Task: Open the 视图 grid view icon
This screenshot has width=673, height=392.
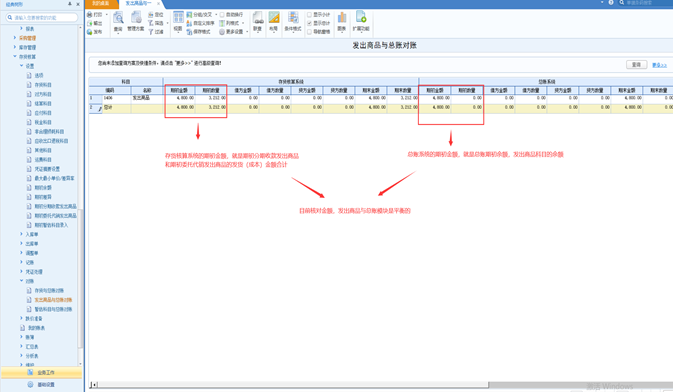Action: 178,18
